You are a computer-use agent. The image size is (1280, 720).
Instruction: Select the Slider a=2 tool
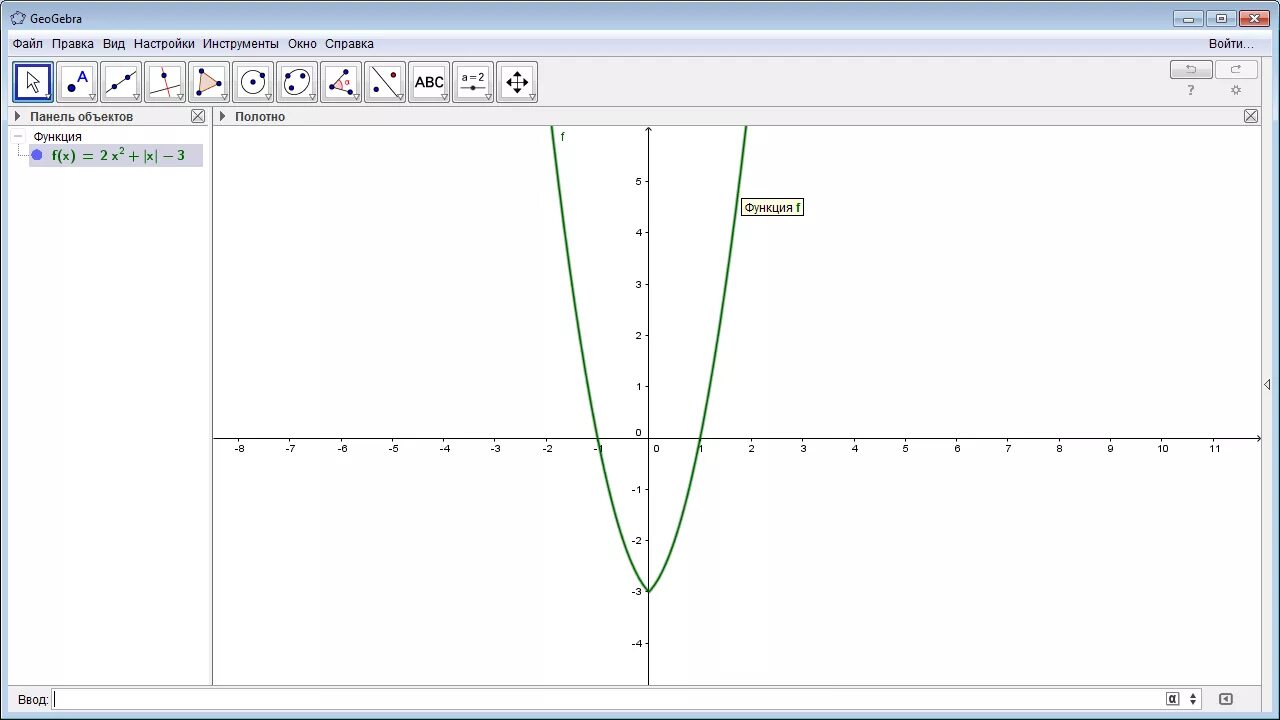pos(473,82)
